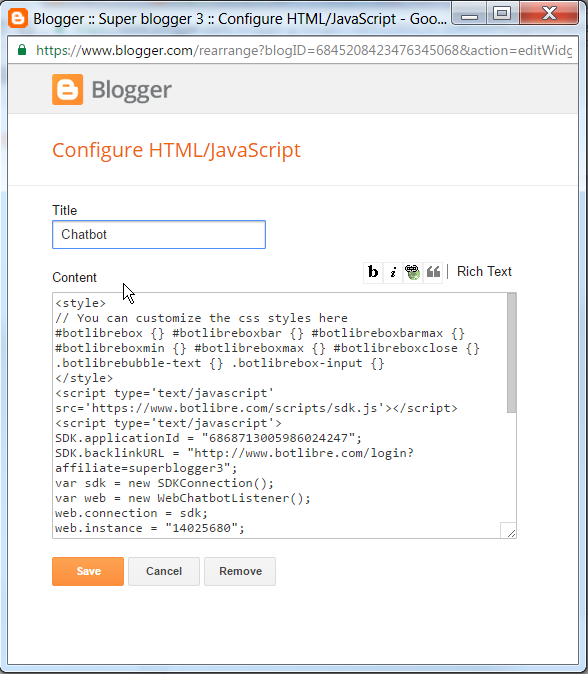Click the line web.connection = sdk;
This screenshot has width=588, height=674.
(131, 513)
